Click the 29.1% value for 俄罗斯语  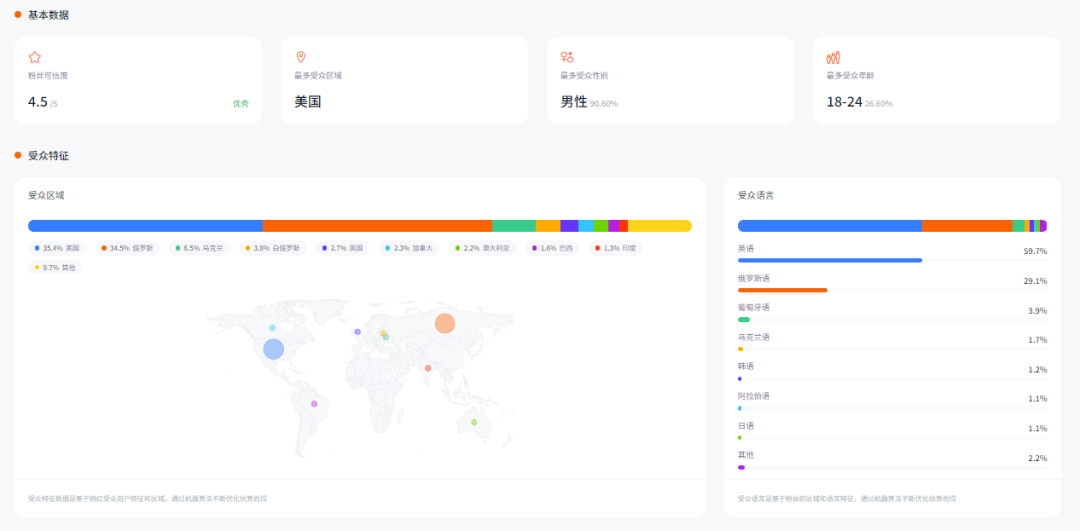(x=1035, y=281)
